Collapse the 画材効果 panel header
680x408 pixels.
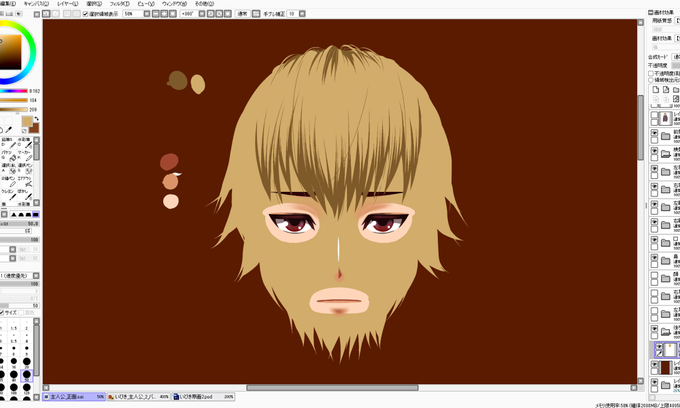(651, 13)
